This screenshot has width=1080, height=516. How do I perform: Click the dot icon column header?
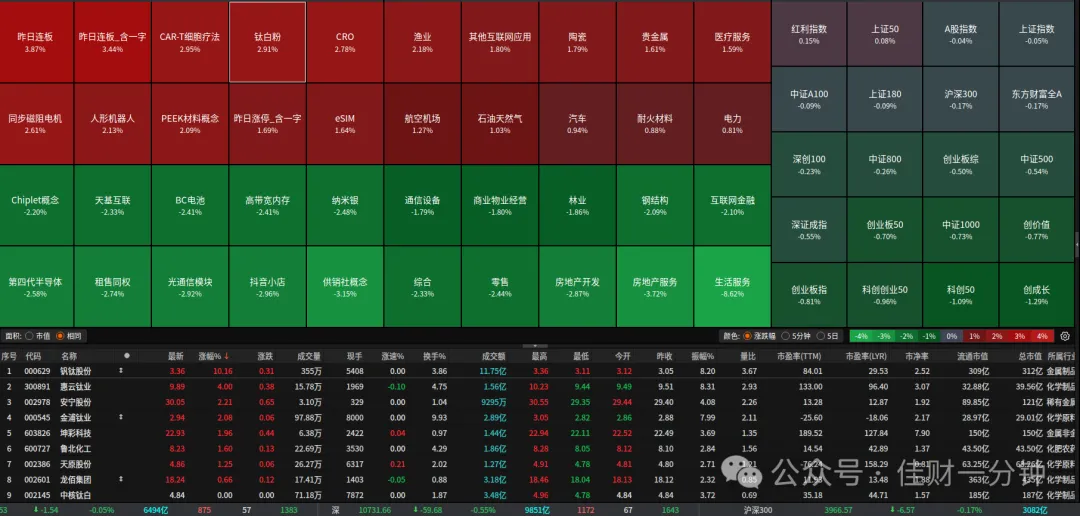pos(126,355)
